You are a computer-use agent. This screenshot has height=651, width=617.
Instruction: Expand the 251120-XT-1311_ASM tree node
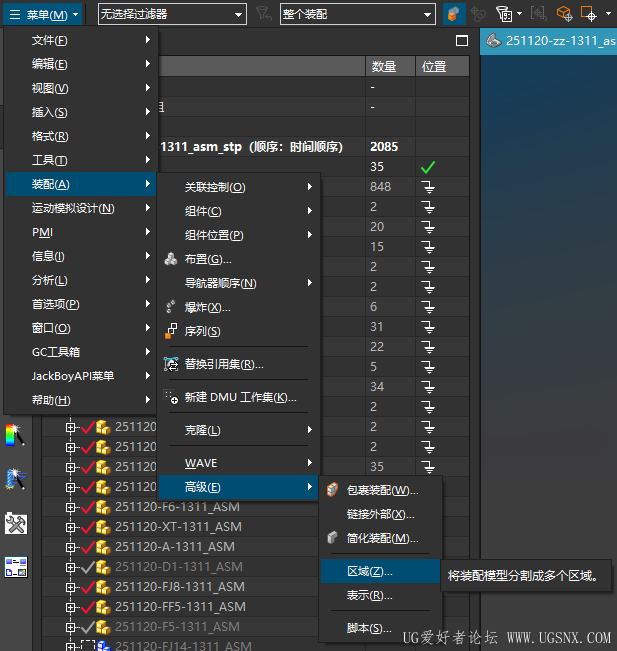(x=71, y=527)
